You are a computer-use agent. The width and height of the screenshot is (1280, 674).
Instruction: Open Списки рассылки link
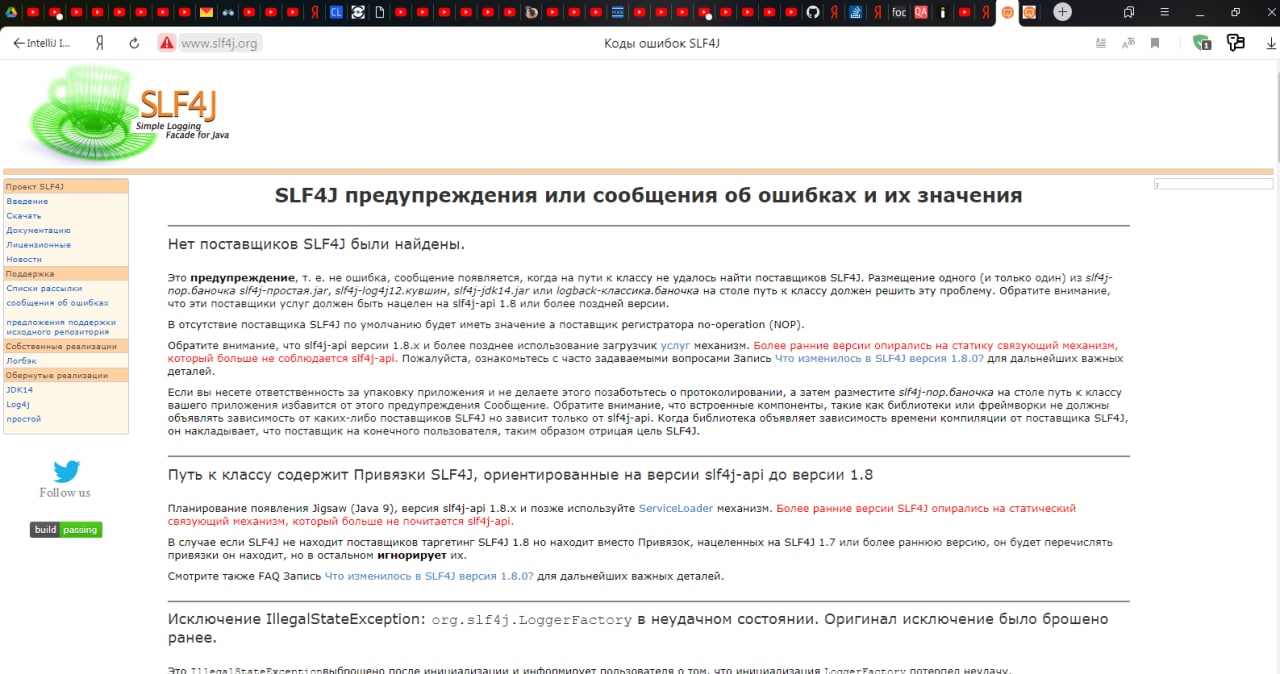click(x=44, y=288)
